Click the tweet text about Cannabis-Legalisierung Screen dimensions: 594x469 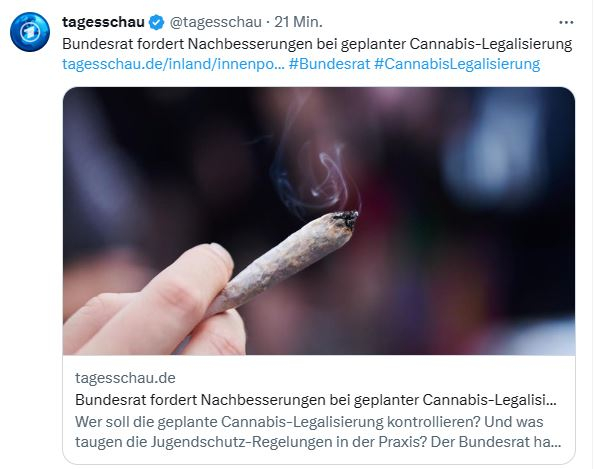(x=317, y=44)
